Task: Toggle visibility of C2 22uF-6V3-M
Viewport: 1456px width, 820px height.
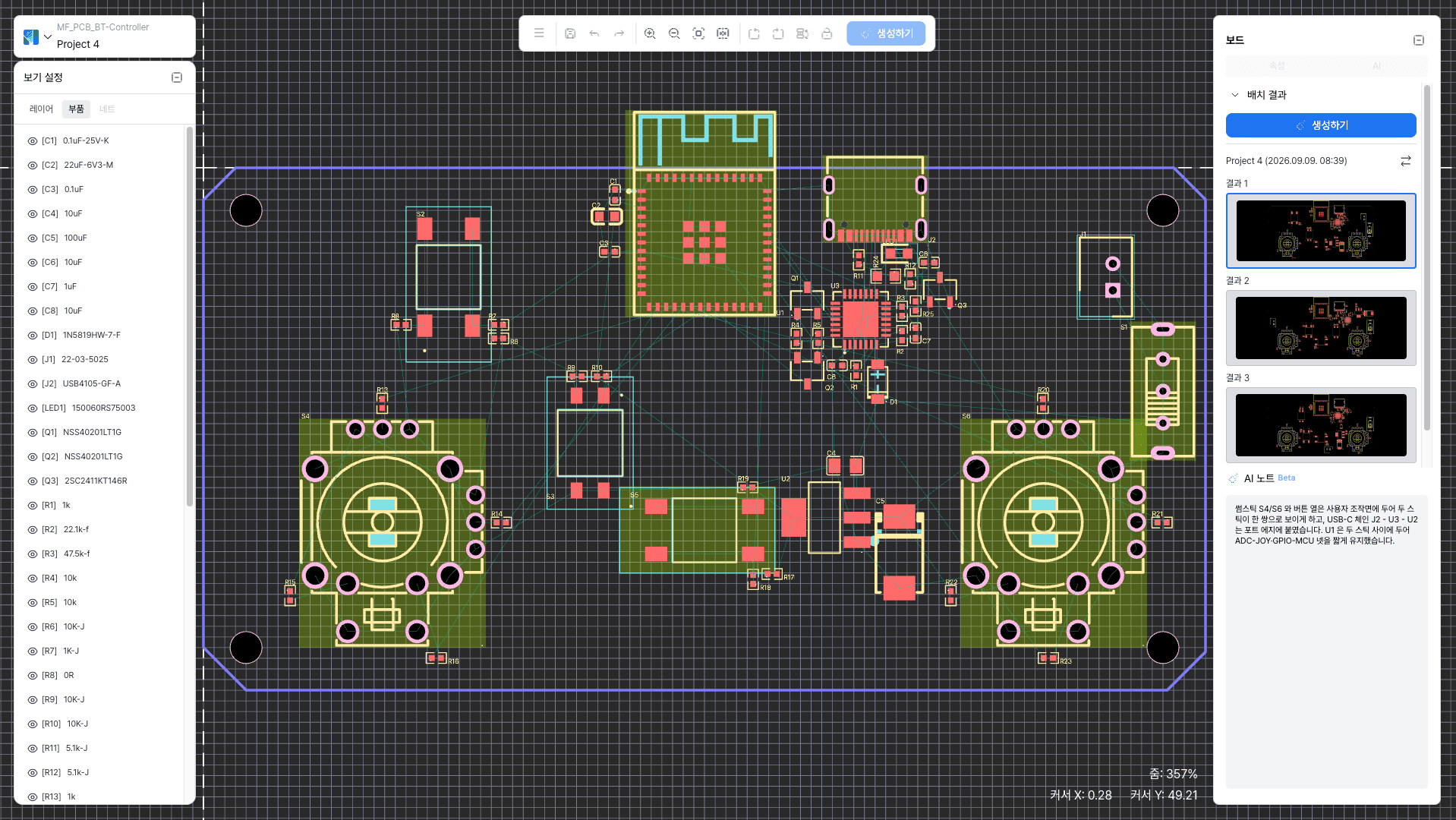Action: pyautogui.click(x=33, y=166)
